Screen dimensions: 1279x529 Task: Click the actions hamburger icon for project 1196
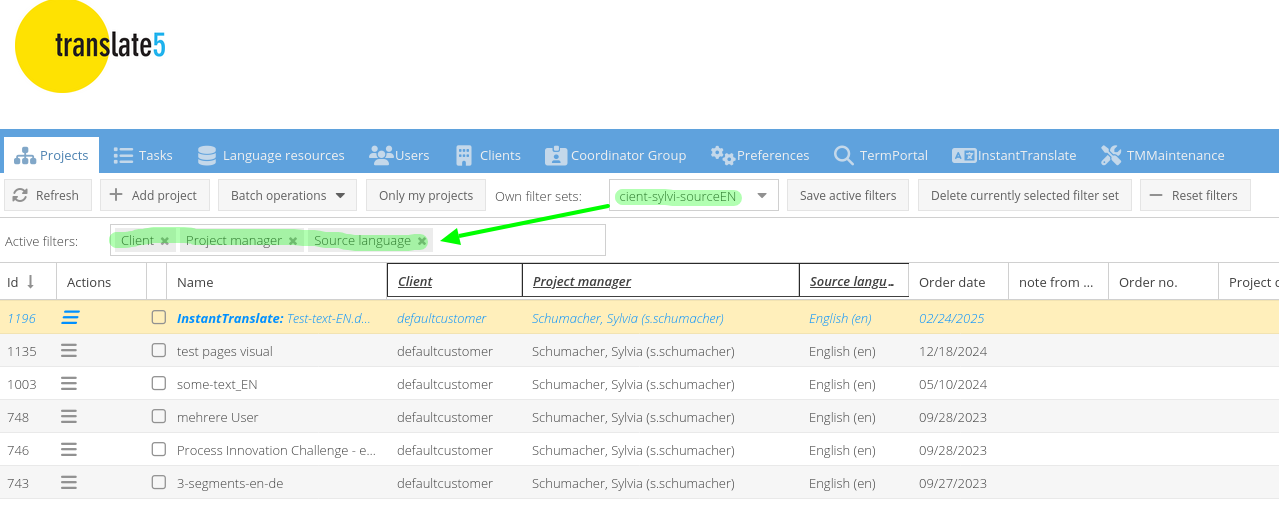click(70, 318)
